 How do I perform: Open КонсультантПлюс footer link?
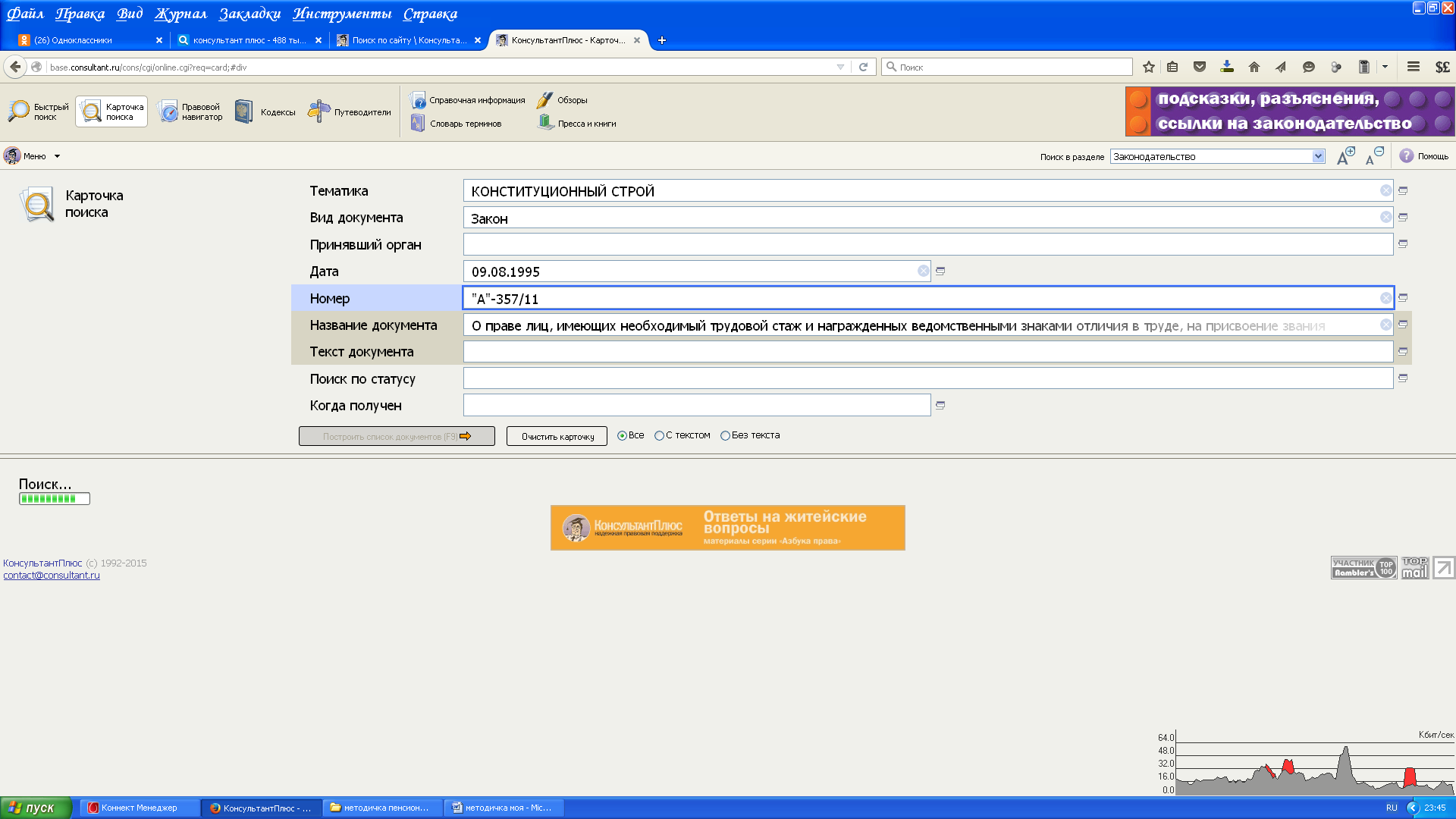pos(42,563)
